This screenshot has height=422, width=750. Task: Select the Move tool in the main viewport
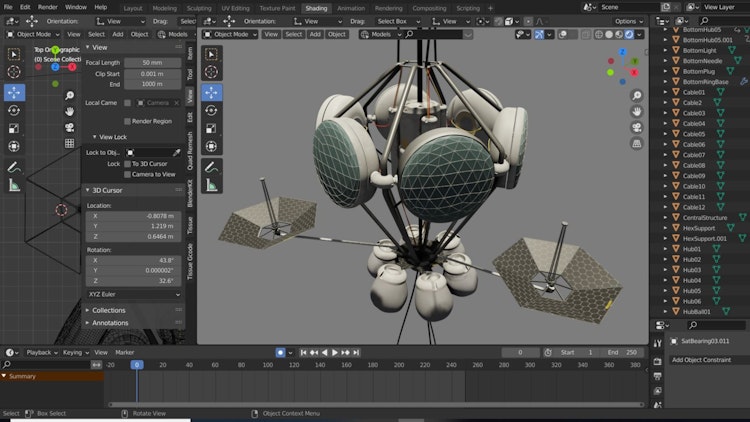(213, 93)
